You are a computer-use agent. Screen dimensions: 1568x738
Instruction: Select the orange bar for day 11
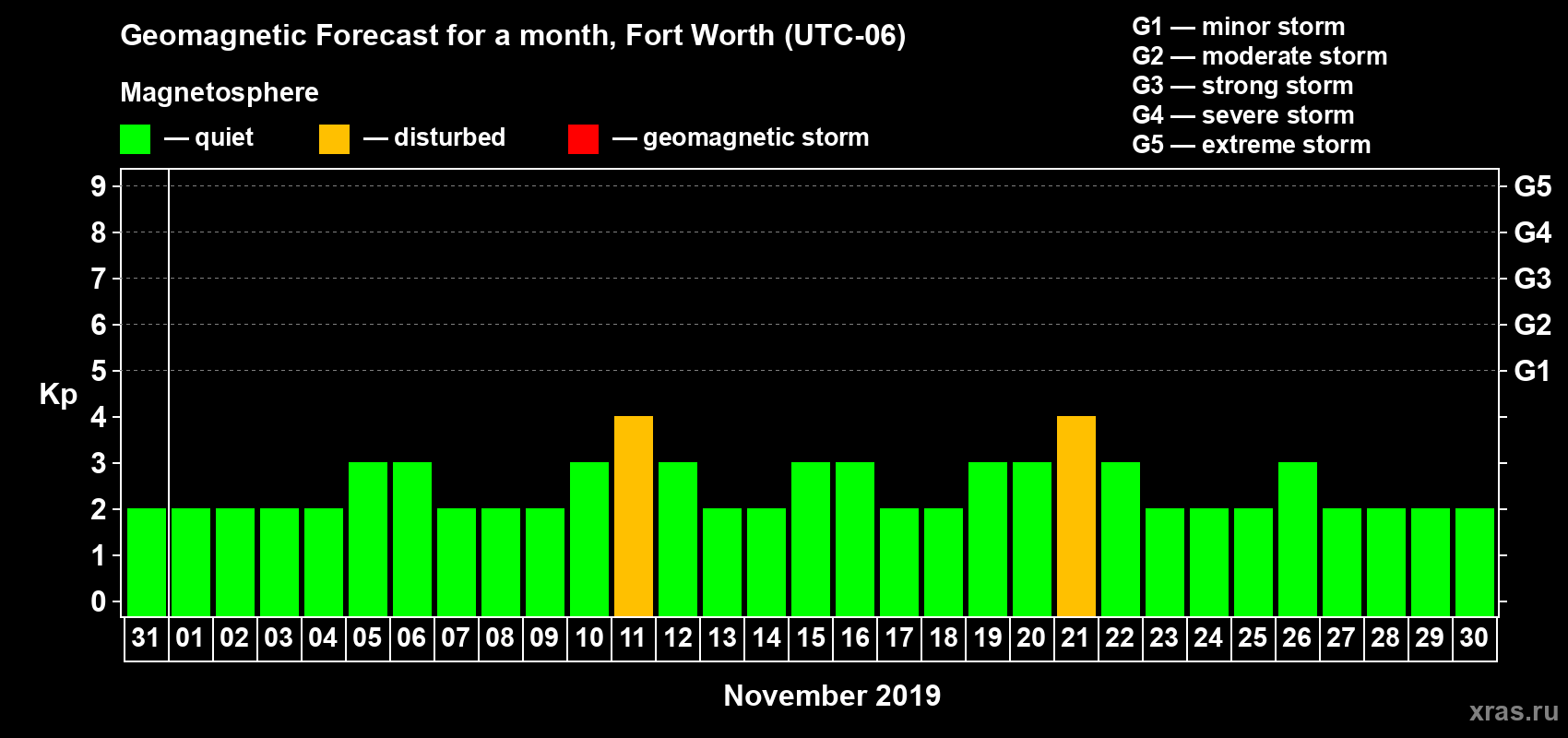click(x=634, y=516)
